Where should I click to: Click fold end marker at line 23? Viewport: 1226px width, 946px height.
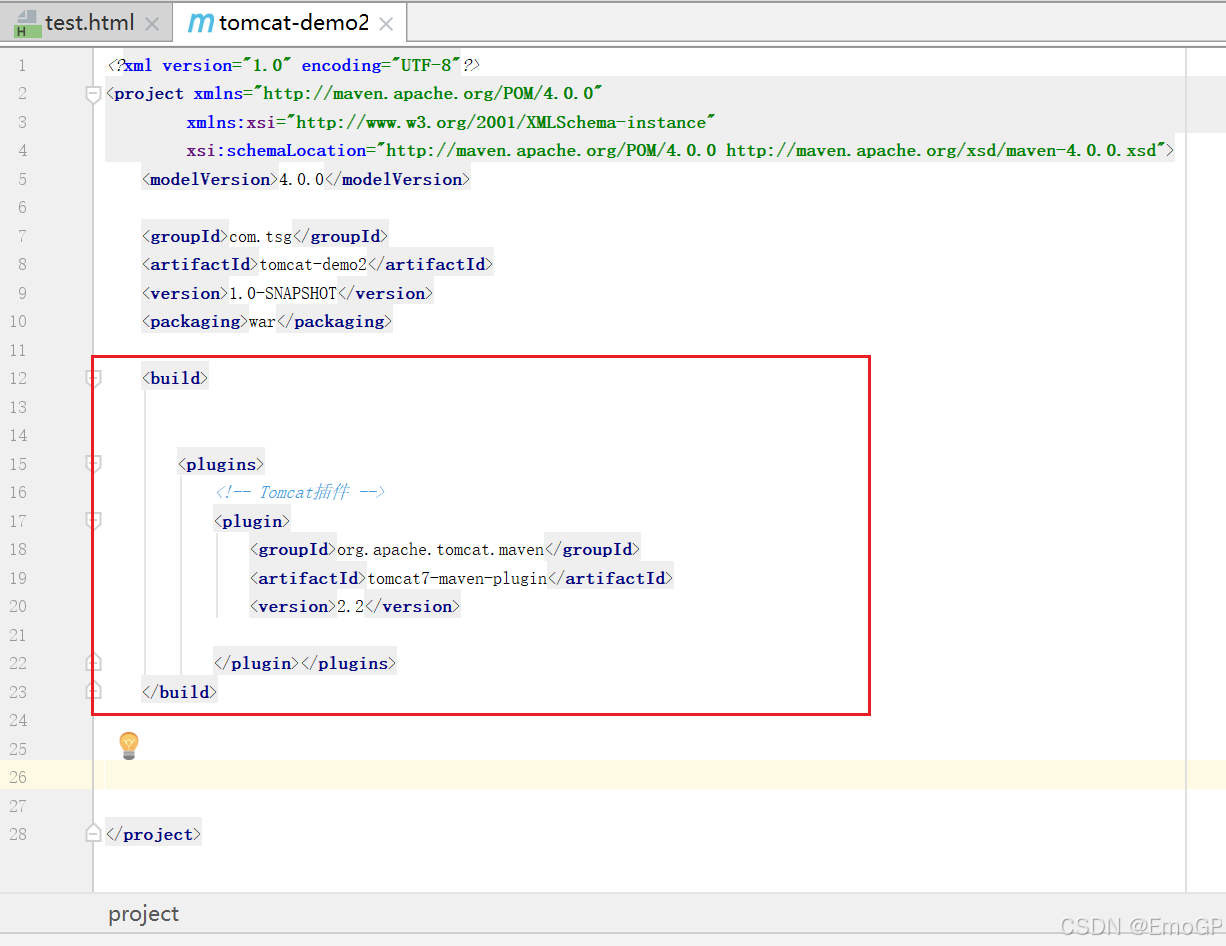tap(93, 691)
